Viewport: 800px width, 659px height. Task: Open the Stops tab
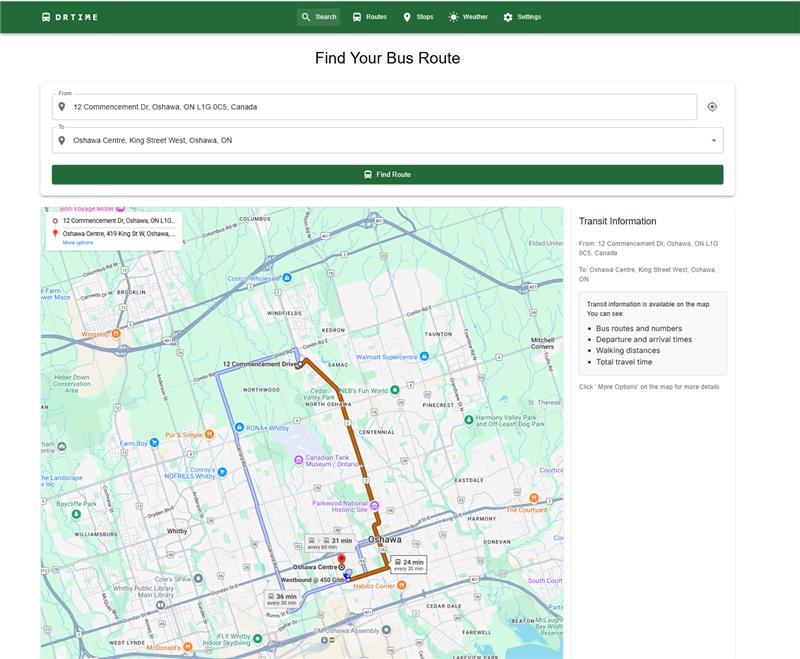[x=418, y=17]
